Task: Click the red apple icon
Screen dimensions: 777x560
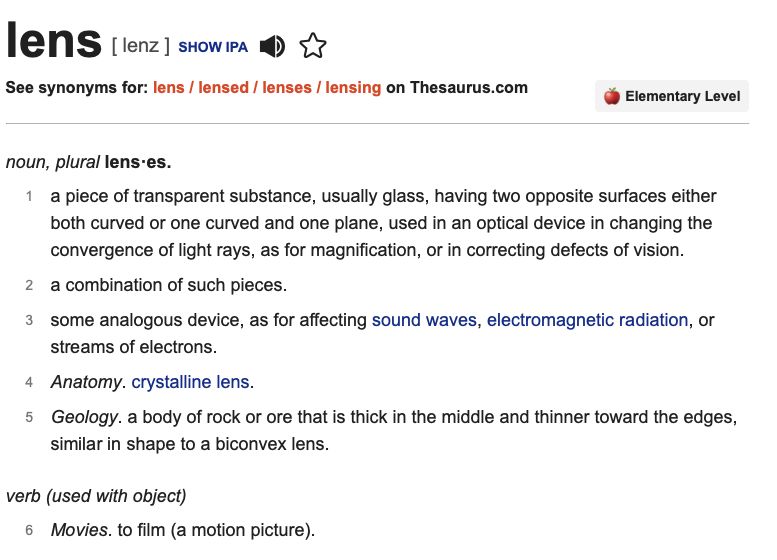Action: 611,96
